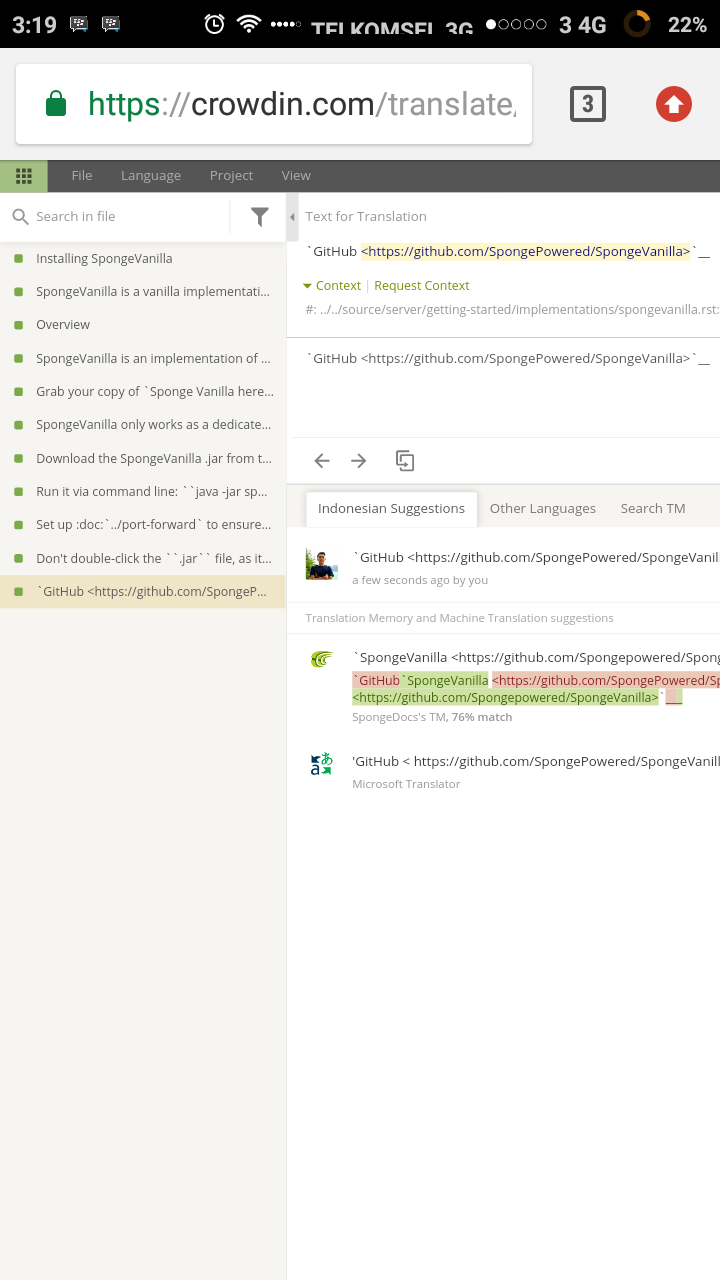Viewport: 720px width, 1280px height.
Task: Click the translation text editing area
Action: [504, 387]
